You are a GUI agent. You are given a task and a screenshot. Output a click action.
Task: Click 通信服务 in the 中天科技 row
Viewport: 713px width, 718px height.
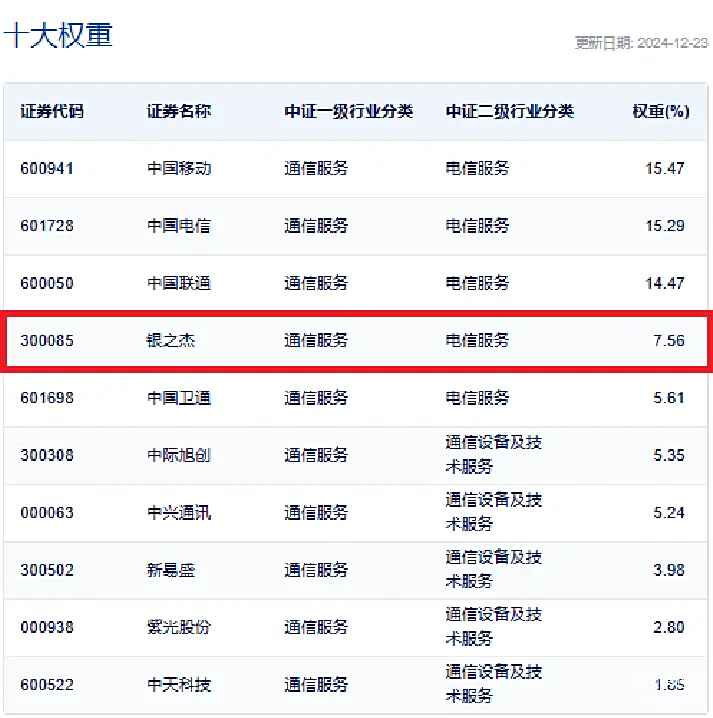pyautogui.click(x=316, y=685)
